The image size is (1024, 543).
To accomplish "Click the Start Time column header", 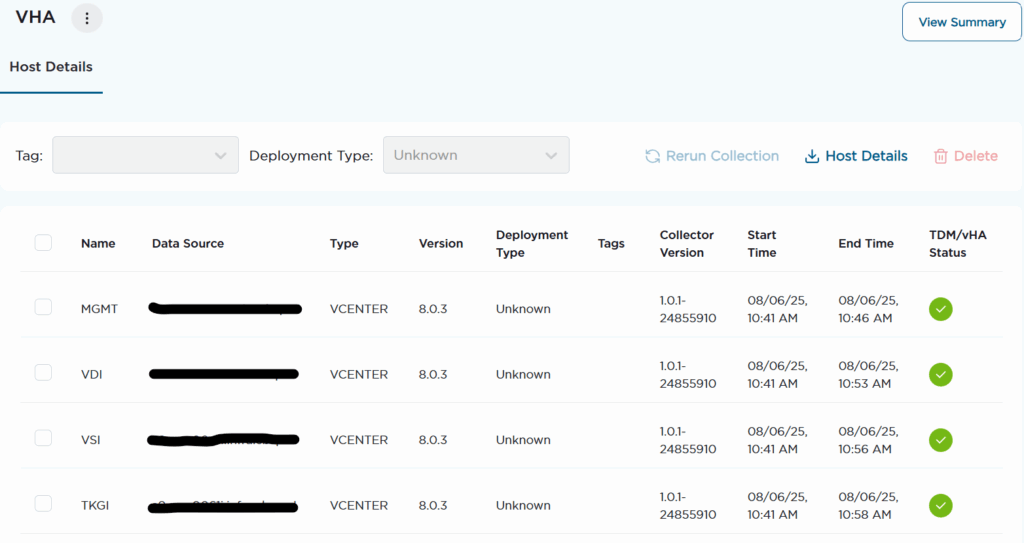I will (761, 244).
